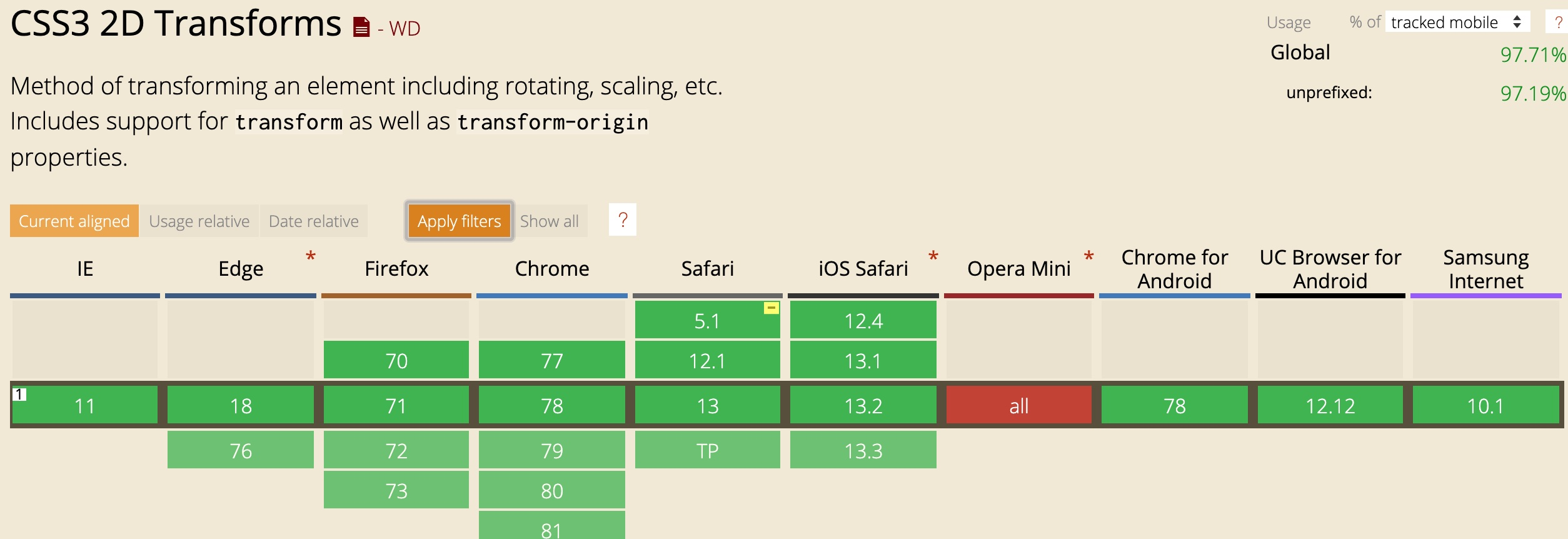The image size is (1568, 539).
Task: Click the WD status link
Action: click(x=404, y=28)
